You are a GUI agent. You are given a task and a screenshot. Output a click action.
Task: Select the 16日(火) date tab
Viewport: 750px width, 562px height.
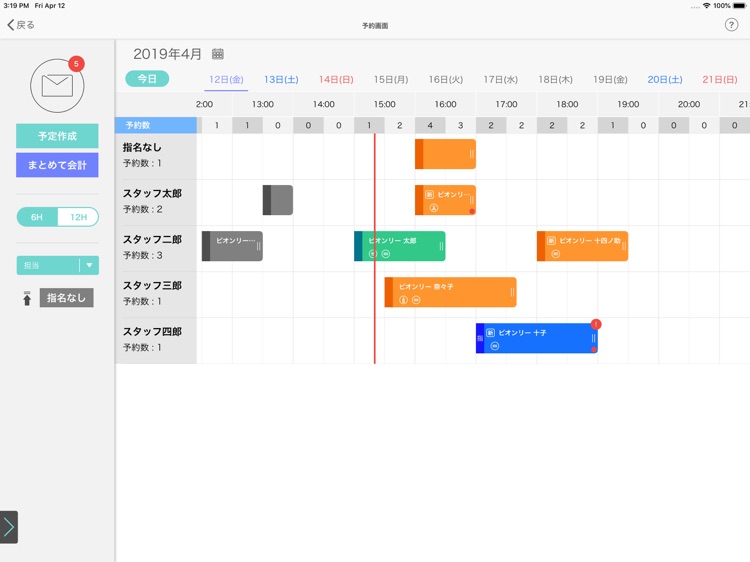click(446, 79)
